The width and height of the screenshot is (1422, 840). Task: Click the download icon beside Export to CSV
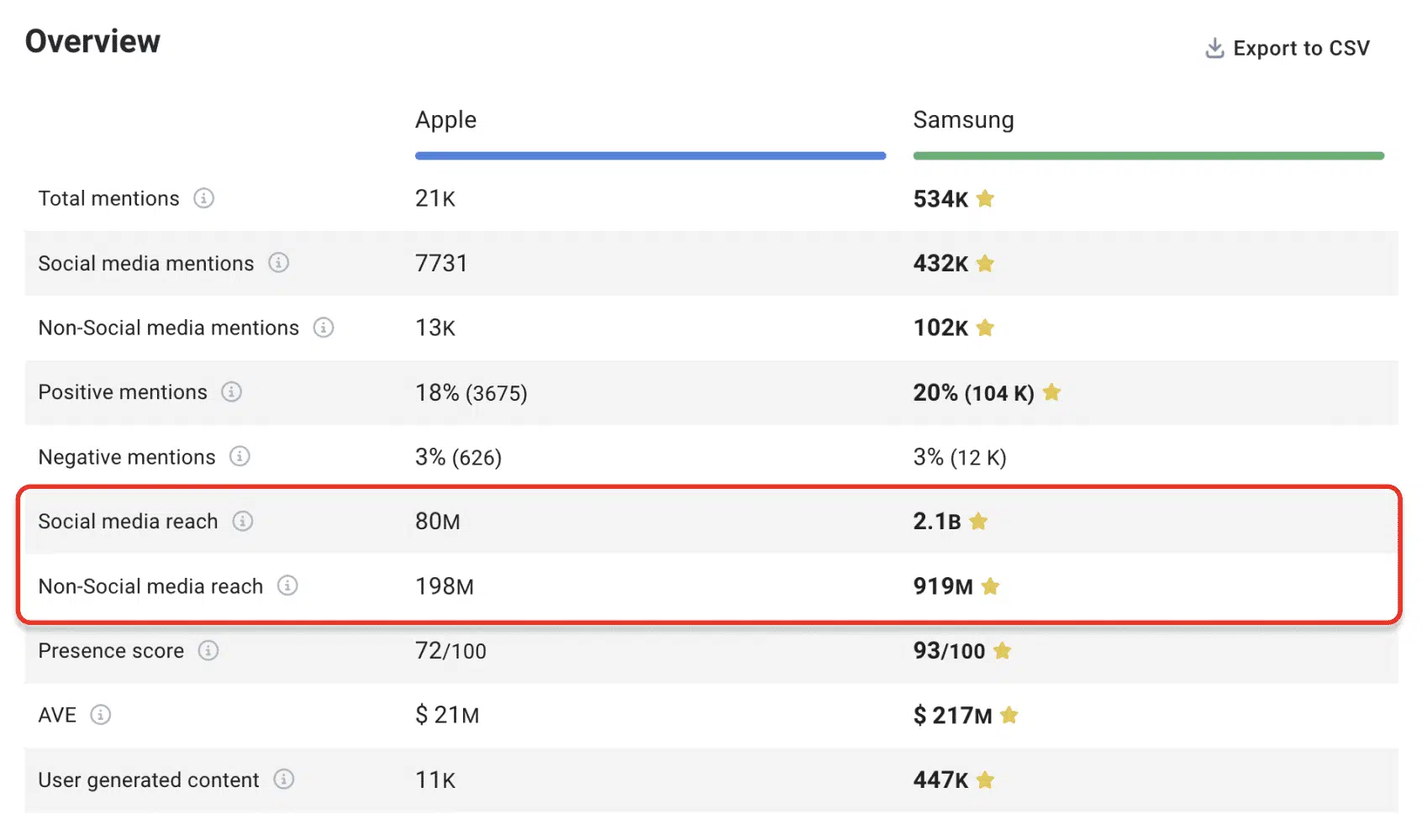click(x=1214, y=49)
